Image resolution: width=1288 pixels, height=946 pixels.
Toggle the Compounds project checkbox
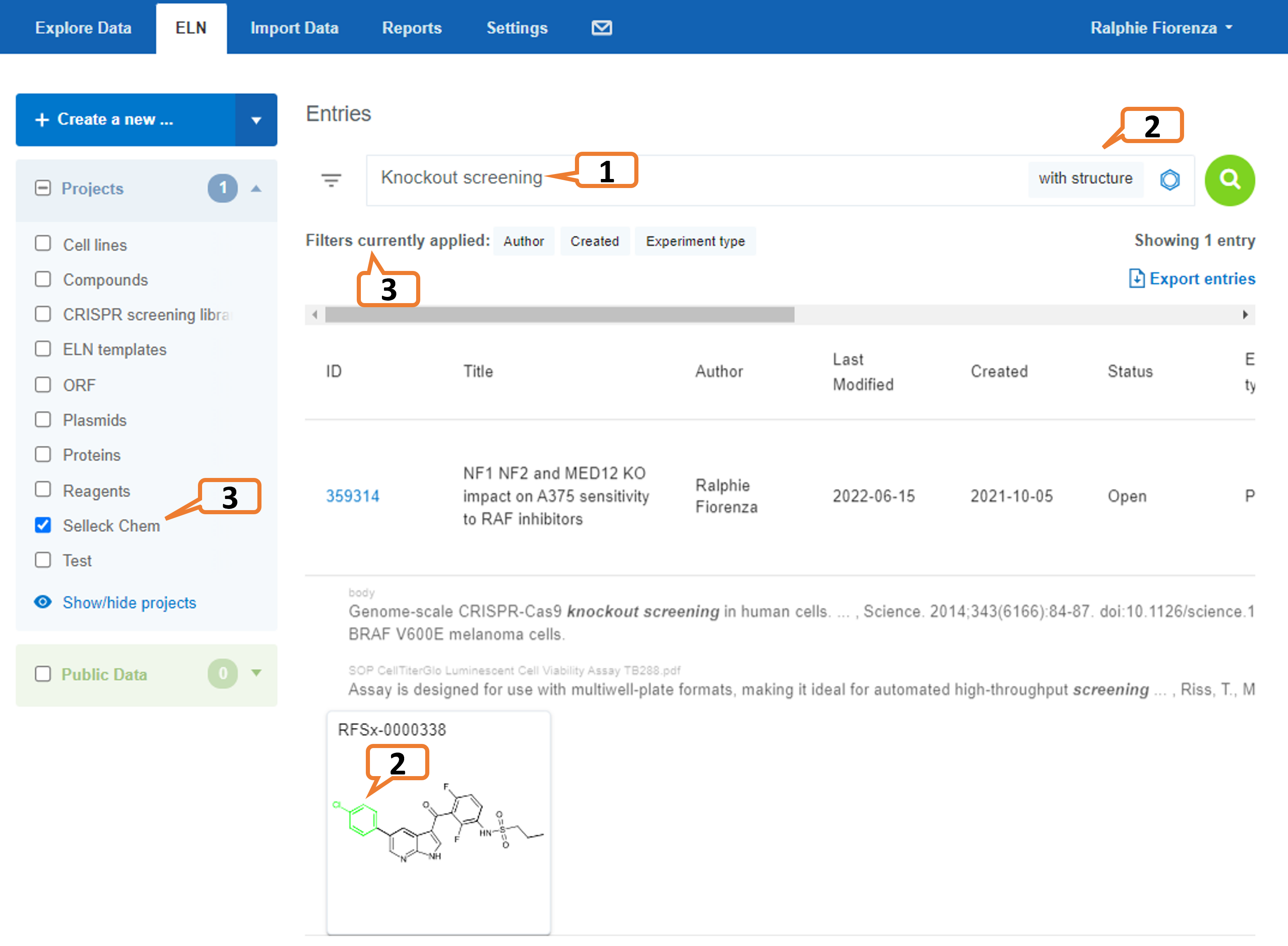43,279
